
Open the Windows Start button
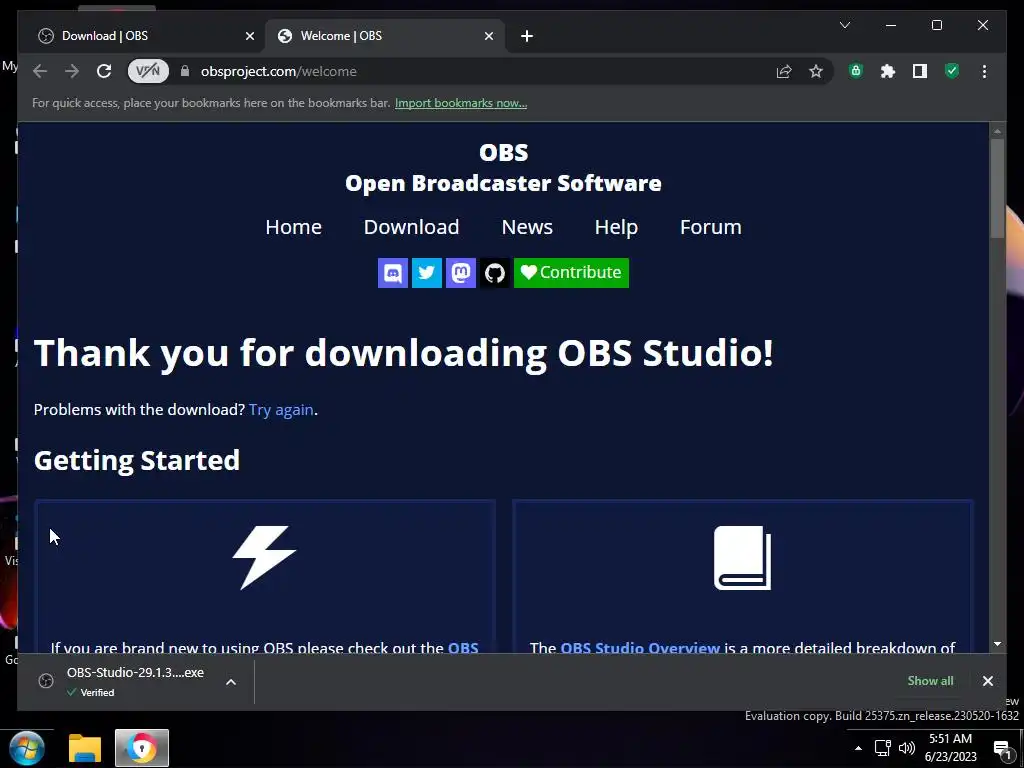click(27, 748)
